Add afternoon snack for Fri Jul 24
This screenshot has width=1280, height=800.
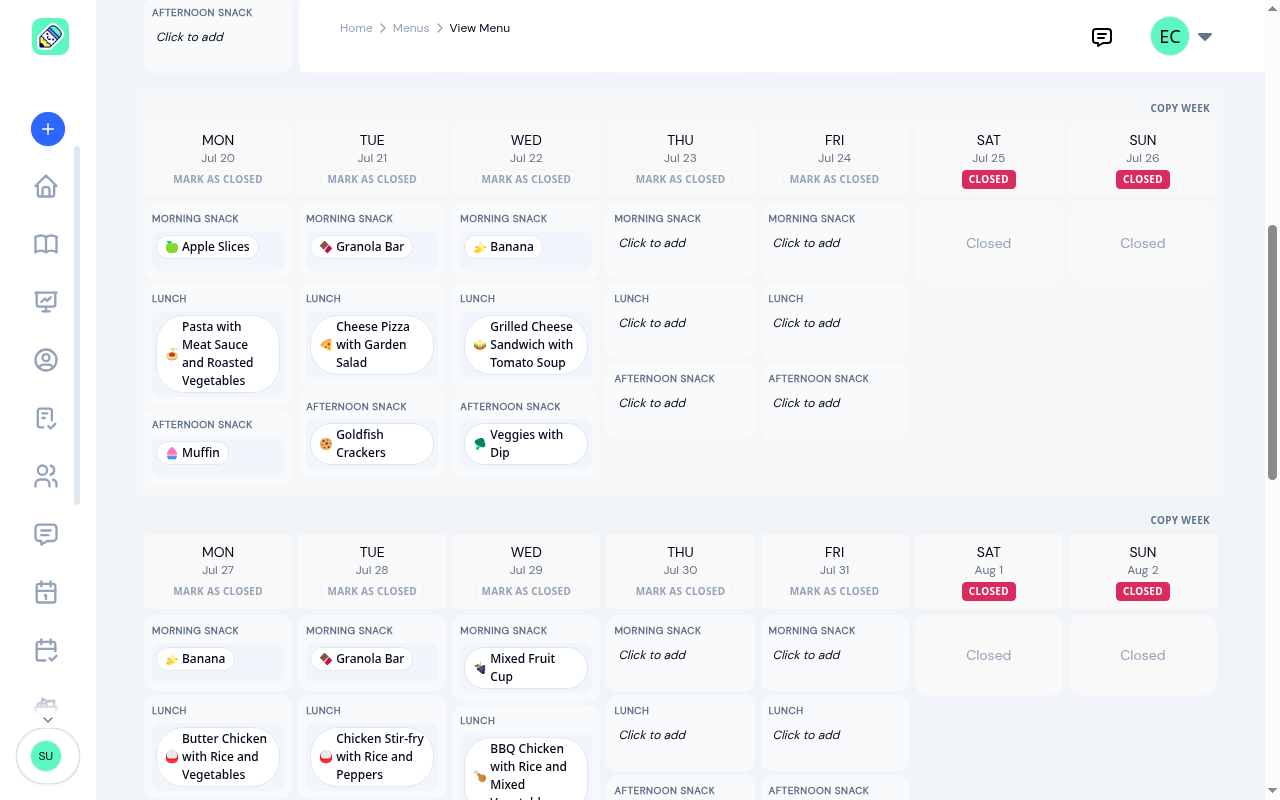pos(806,403)
